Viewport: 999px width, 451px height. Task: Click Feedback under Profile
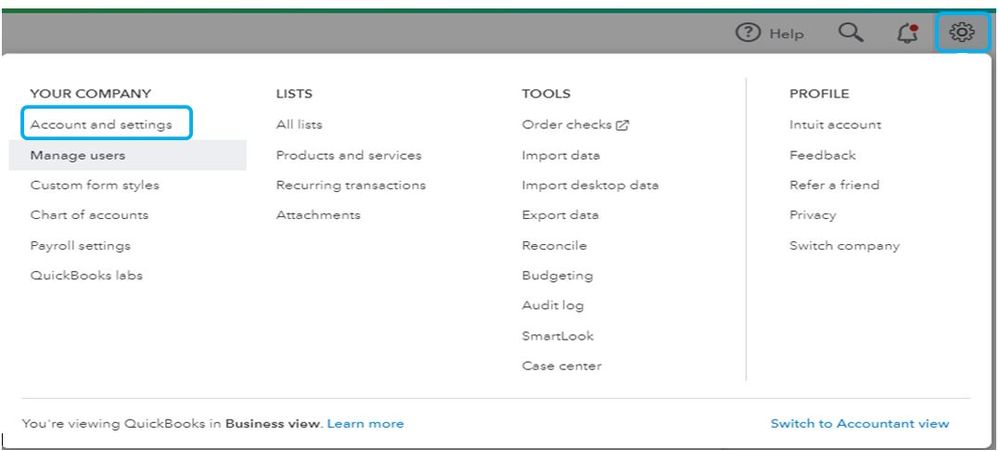coord(823,155)
